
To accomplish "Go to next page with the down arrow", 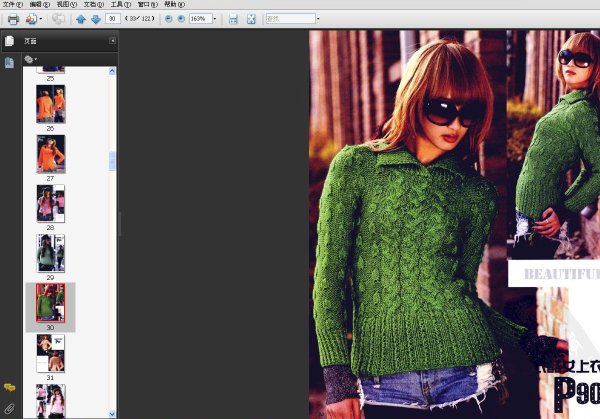I will [96, 19].
